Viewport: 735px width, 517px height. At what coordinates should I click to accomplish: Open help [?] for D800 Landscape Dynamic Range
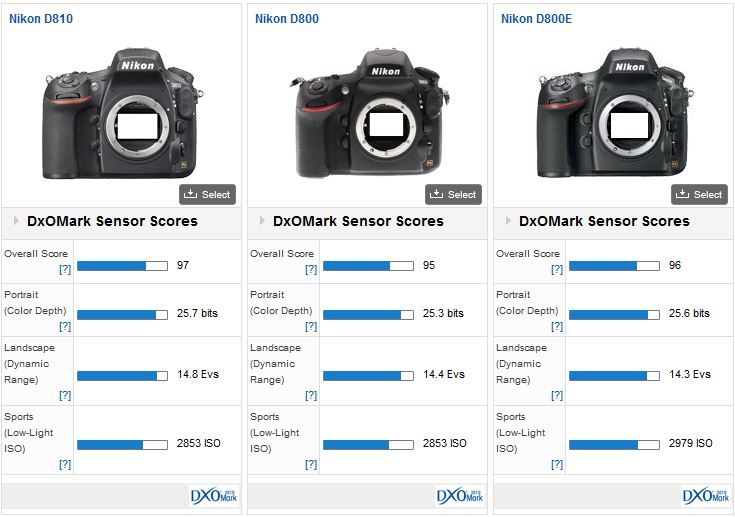310,395
